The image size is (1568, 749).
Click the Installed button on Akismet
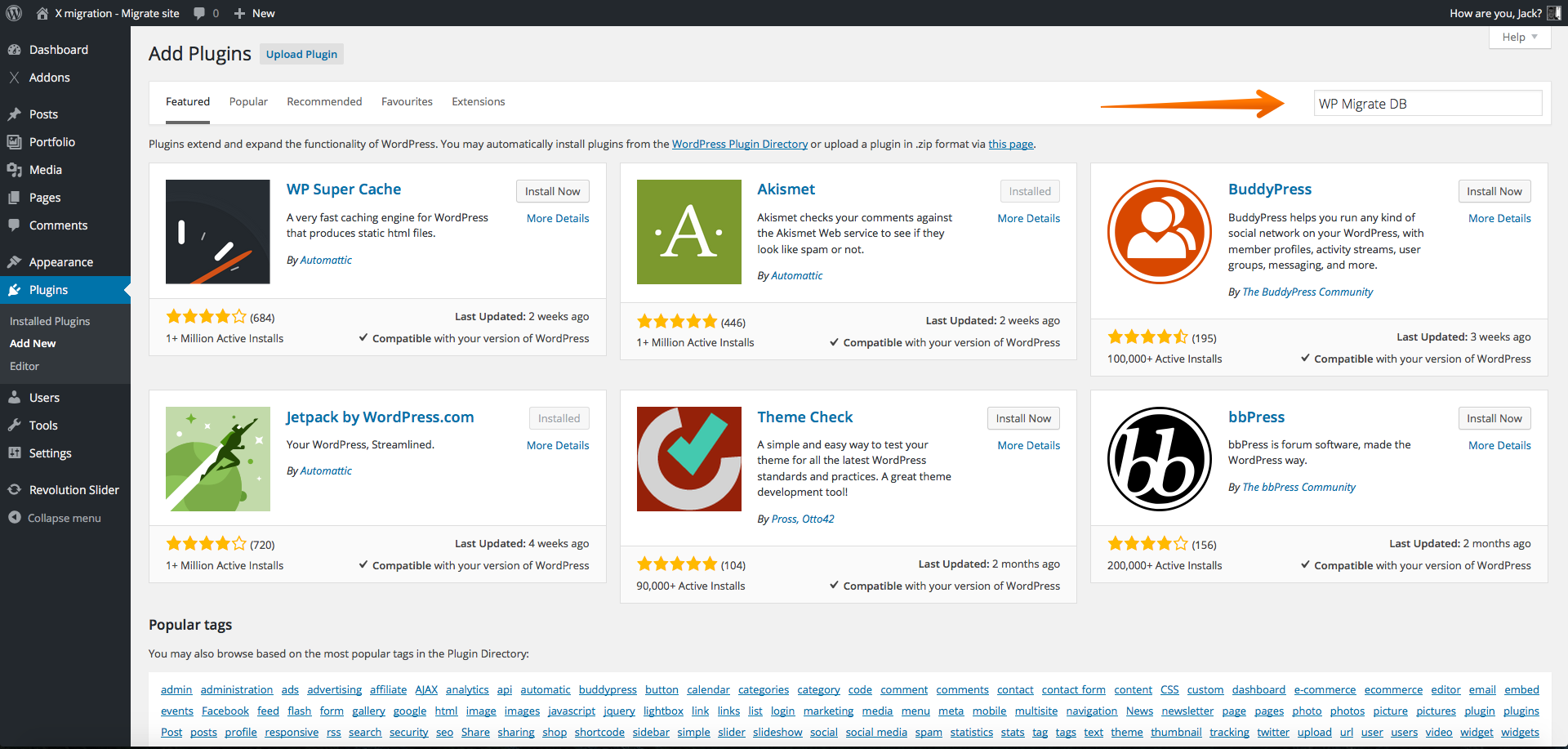coord(1030,191)
